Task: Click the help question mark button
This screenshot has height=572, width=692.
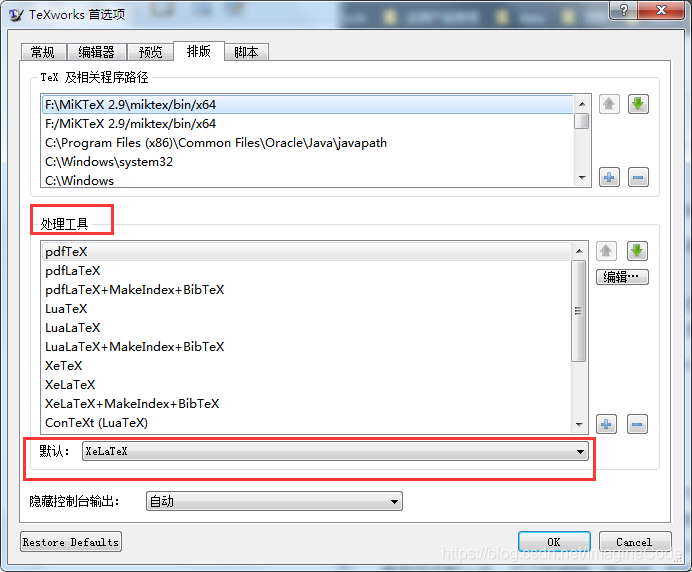Action: 623,10
